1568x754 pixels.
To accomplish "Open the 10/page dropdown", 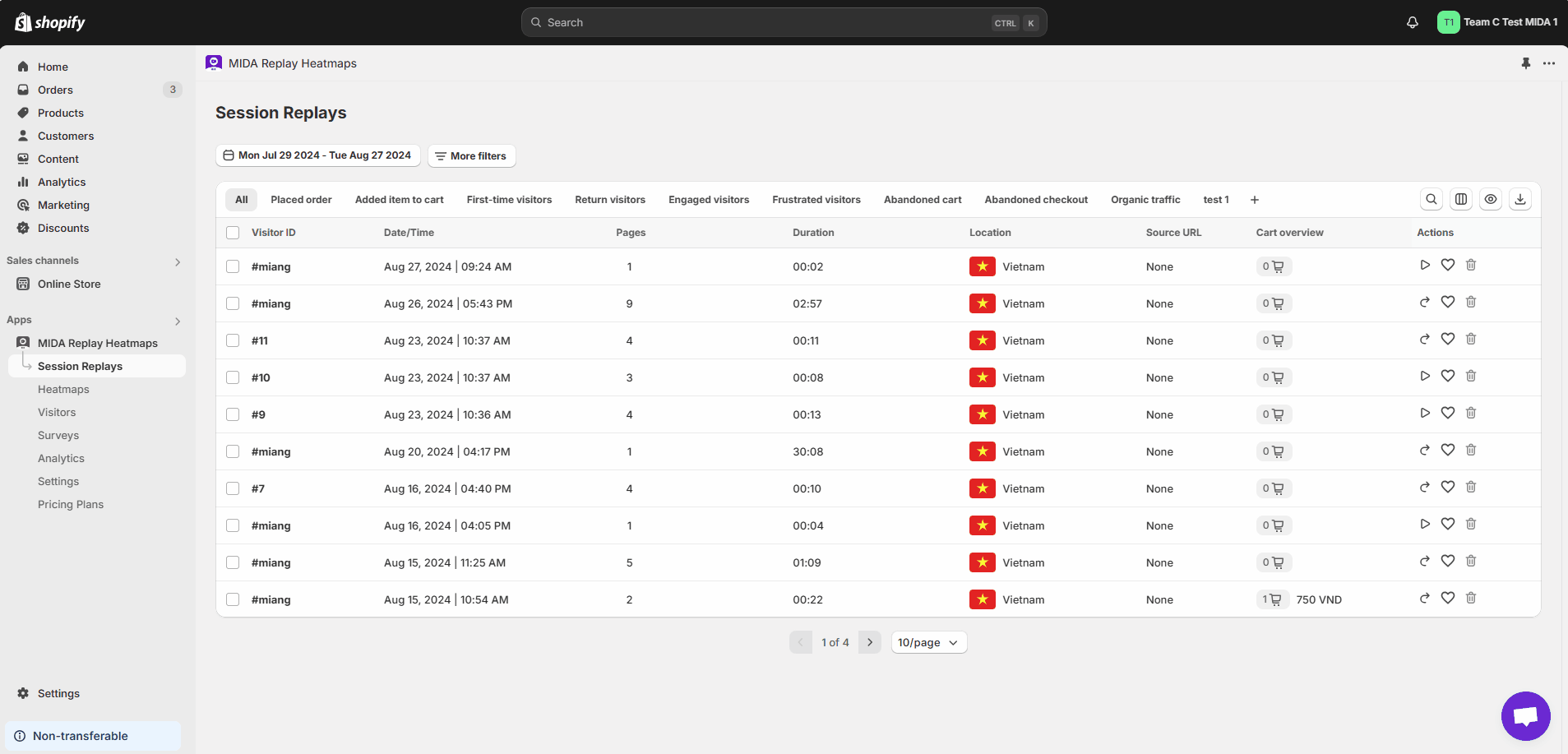I will pos(928,643).
